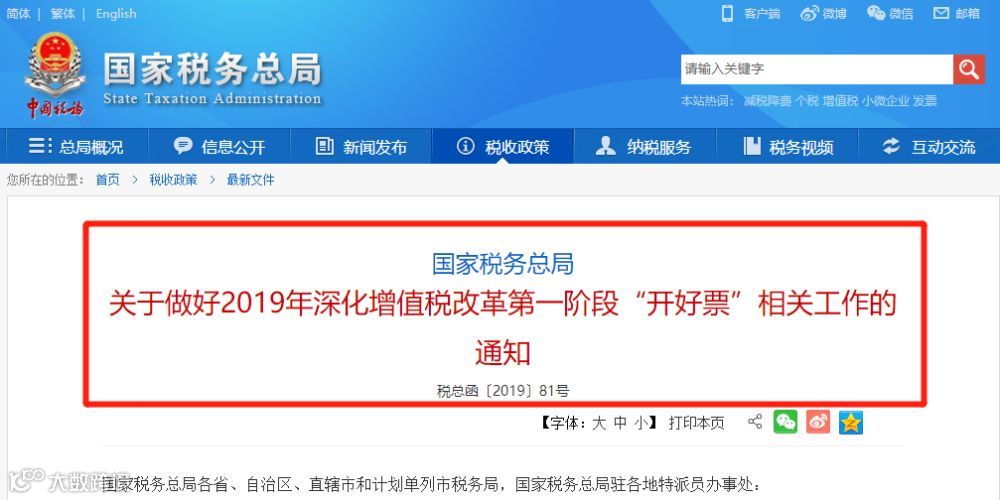The height and width of the screenshot is (500, 1000).
Task: Share page via red Weibo icon
Action: click(x=818, y=422)
